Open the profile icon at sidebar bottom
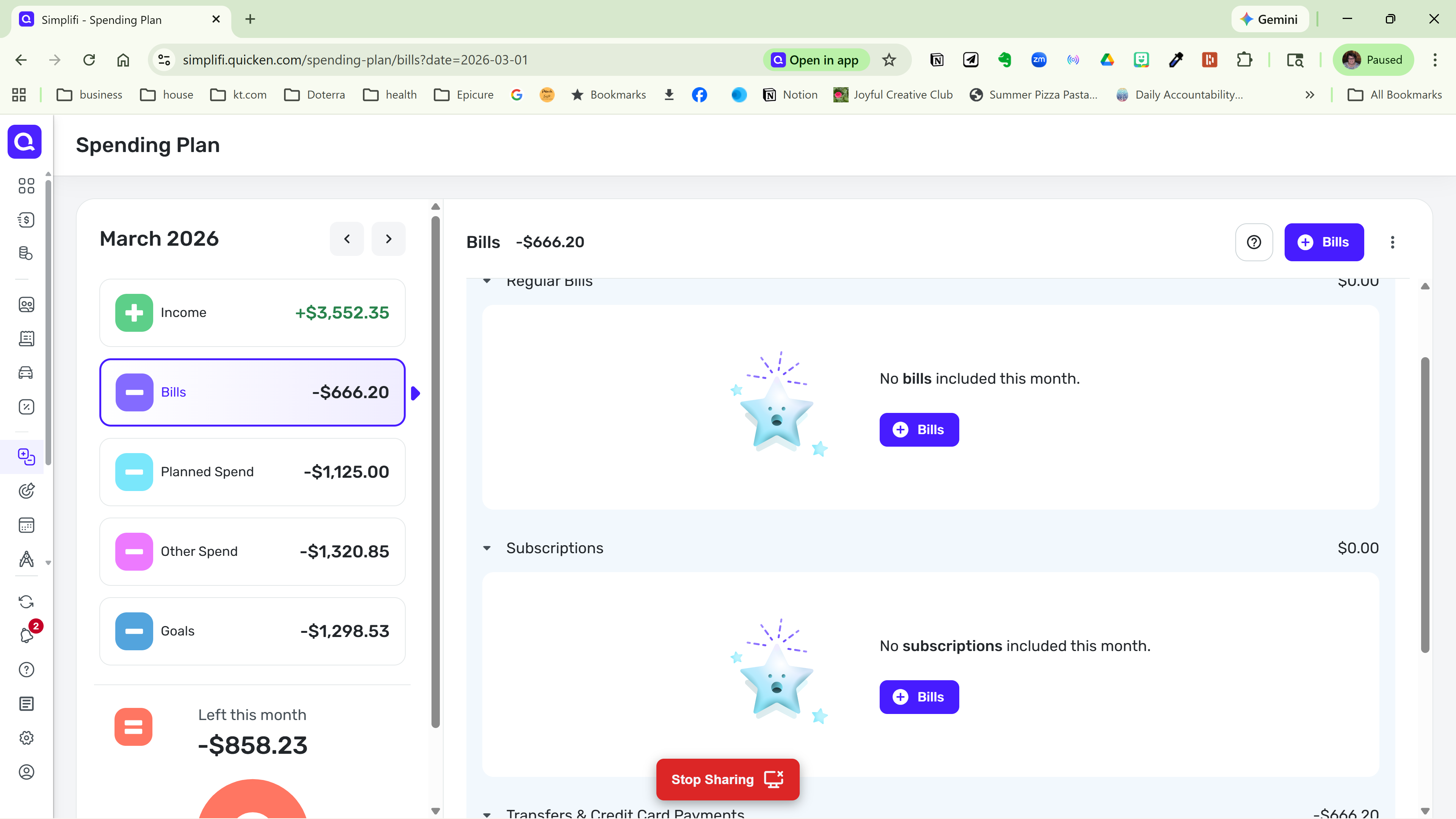Image resolution: width=1456 pixels, height=819 pixels. 26,772
